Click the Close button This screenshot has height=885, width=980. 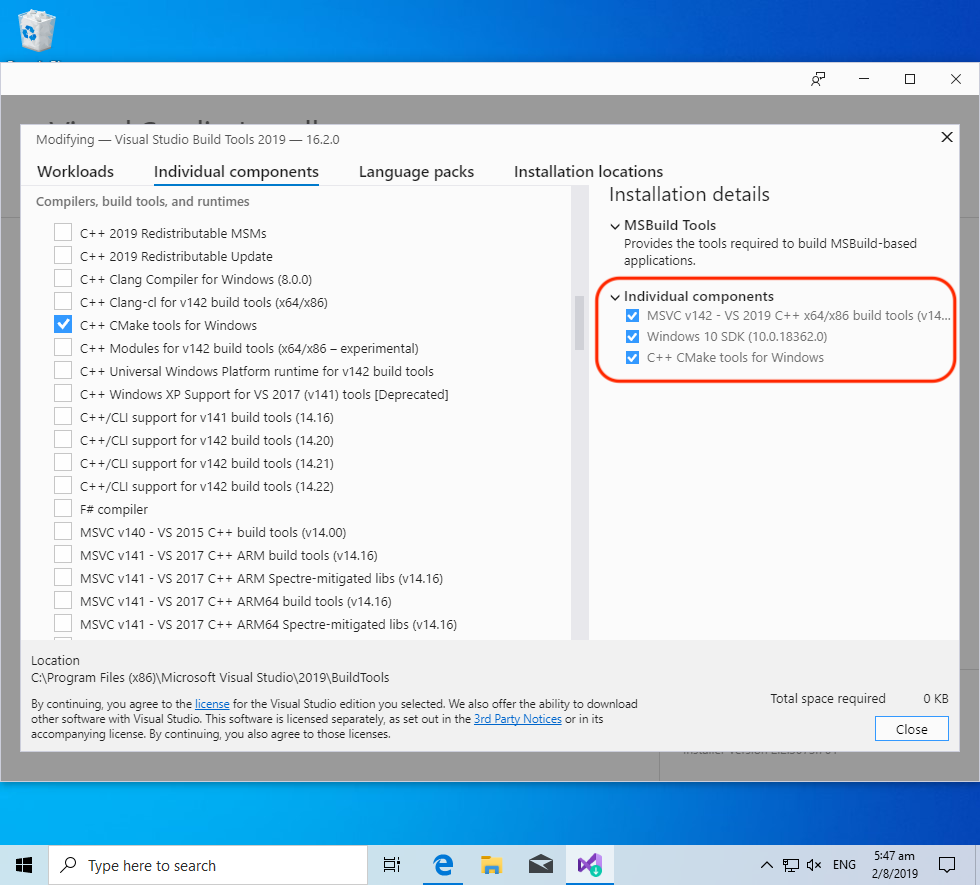pyautogui.click(x=911, y=729)
